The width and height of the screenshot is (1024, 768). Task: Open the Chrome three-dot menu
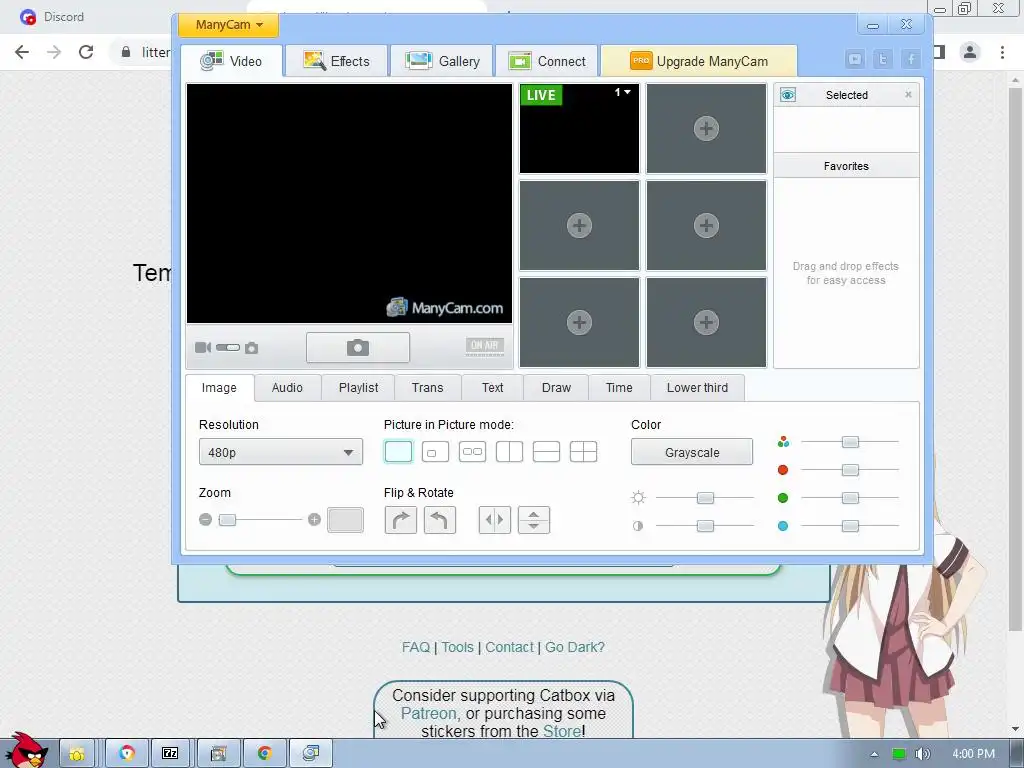(x=1002, y=52)
